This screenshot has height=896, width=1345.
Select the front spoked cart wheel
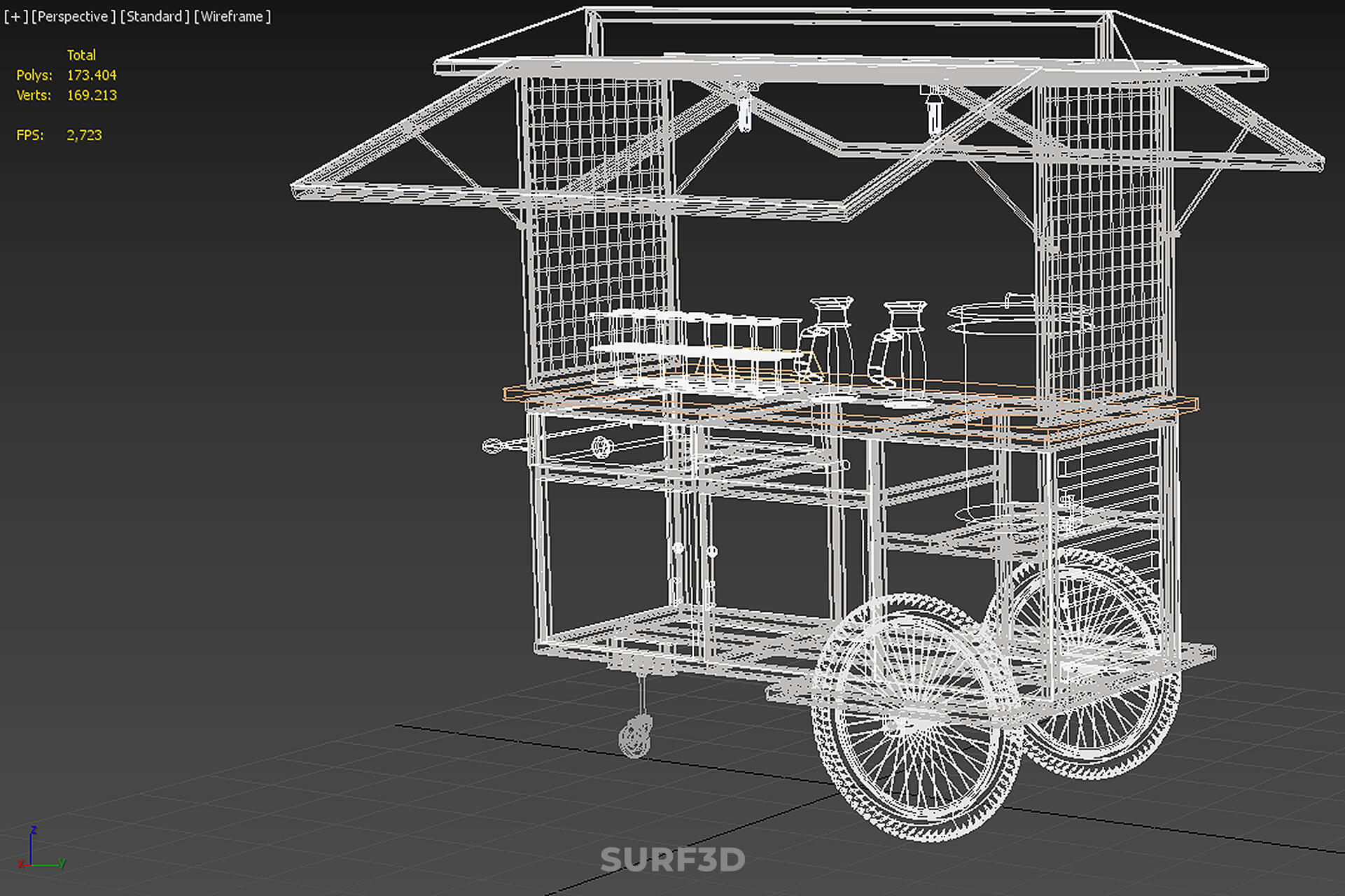coord(917,718)
